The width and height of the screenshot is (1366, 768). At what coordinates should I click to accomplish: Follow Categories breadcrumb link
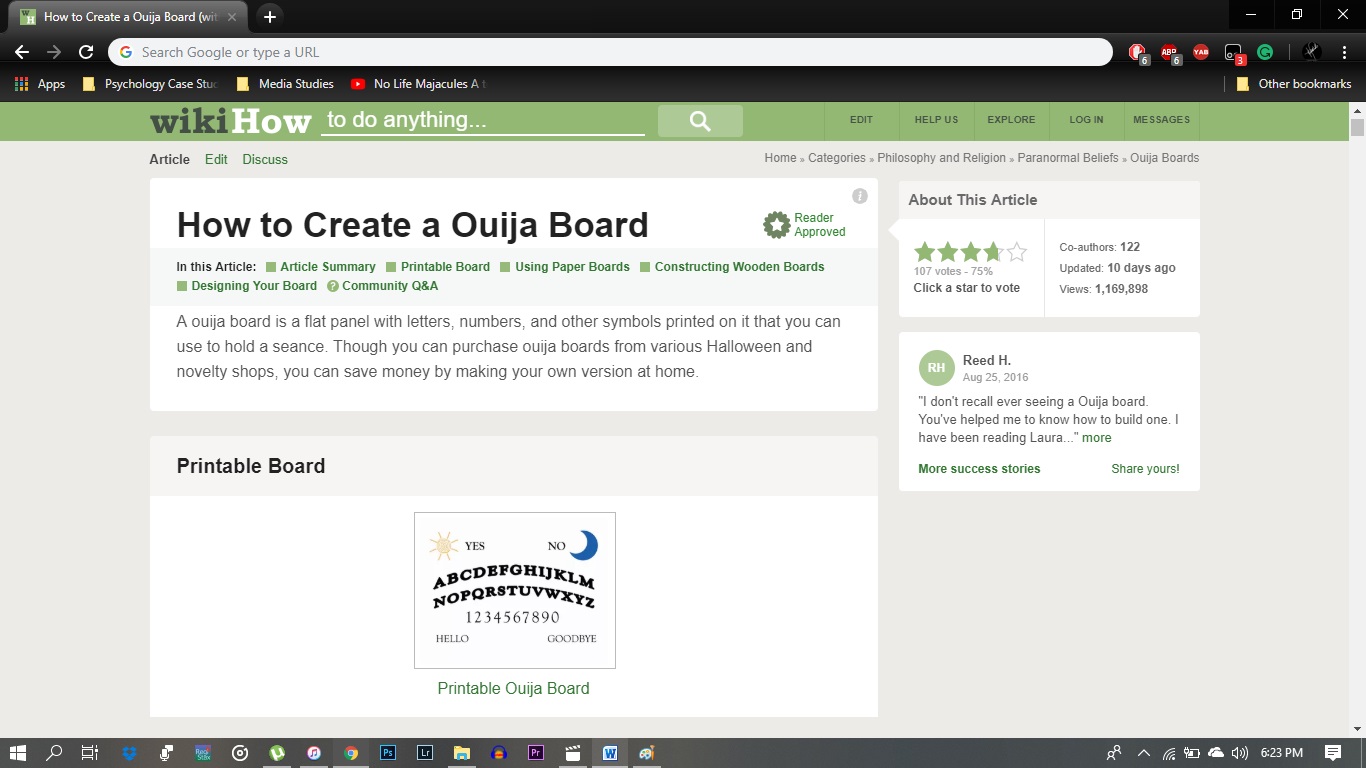(837, 158)
